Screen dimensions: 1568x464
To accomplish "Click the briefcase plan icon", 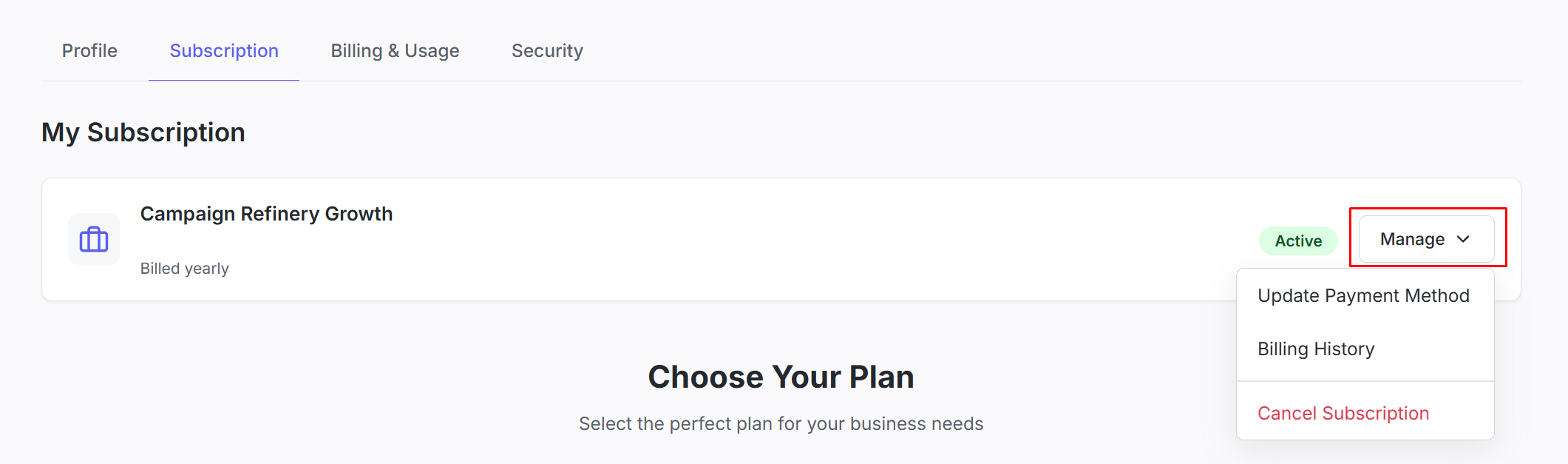I will [94, 239].
